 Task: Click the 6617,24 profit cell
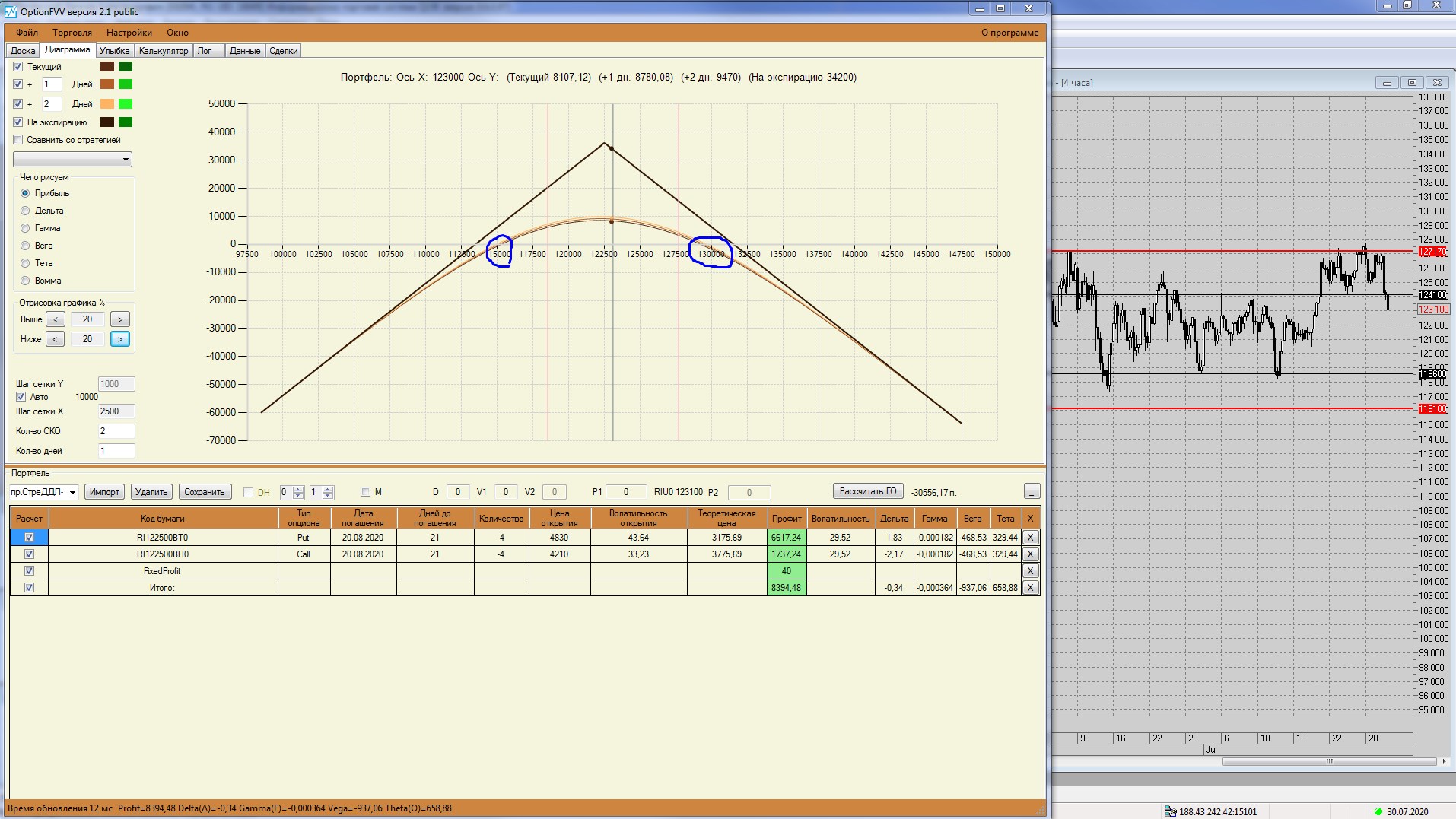pos(787,538)
